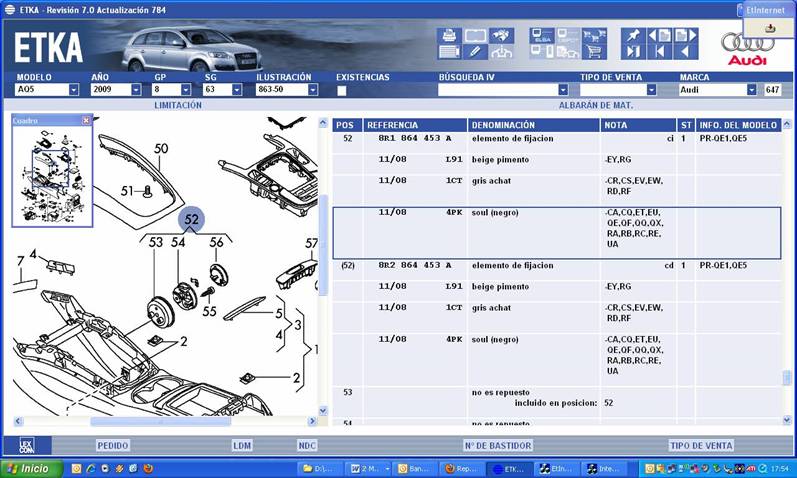Click TIPO DE VENTA button in bottom bar
This screenshot has height=478, width=797.
pos(701,445)
